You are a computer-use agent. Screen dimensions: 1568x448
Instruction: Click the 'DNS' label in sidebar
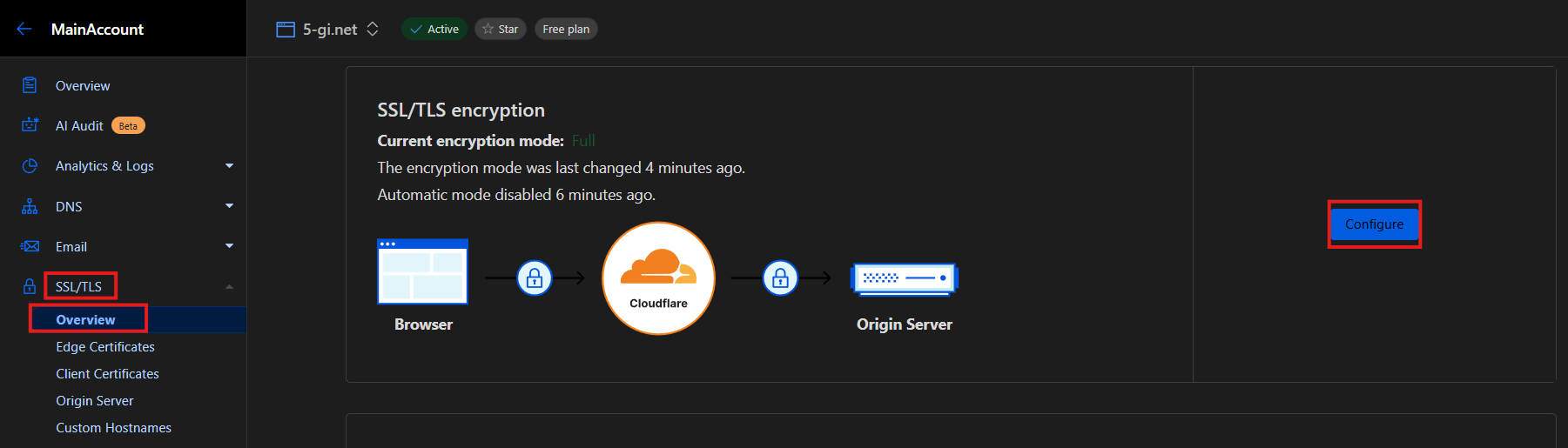(x=69, y=206)
